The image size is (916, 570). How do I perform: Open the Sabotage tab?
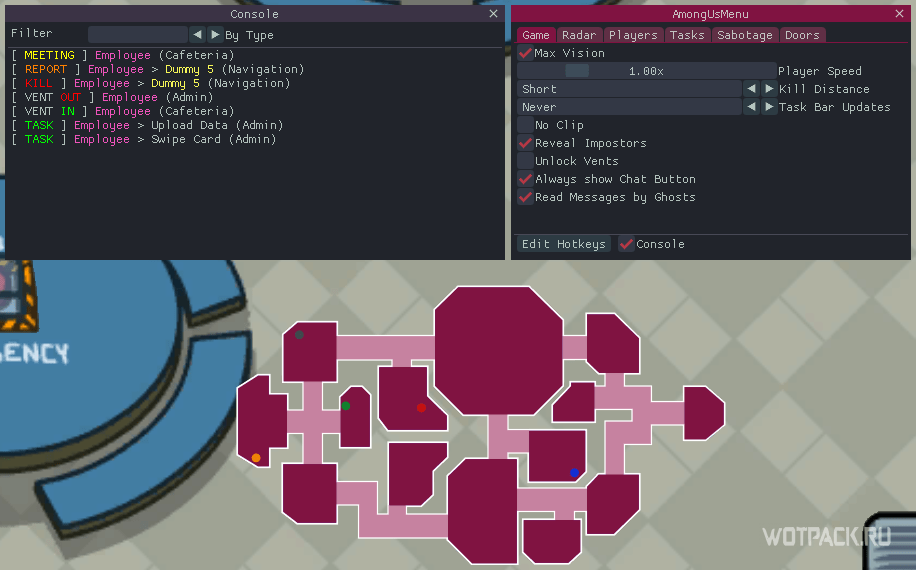pyautogui.click(x=745, y=35)
